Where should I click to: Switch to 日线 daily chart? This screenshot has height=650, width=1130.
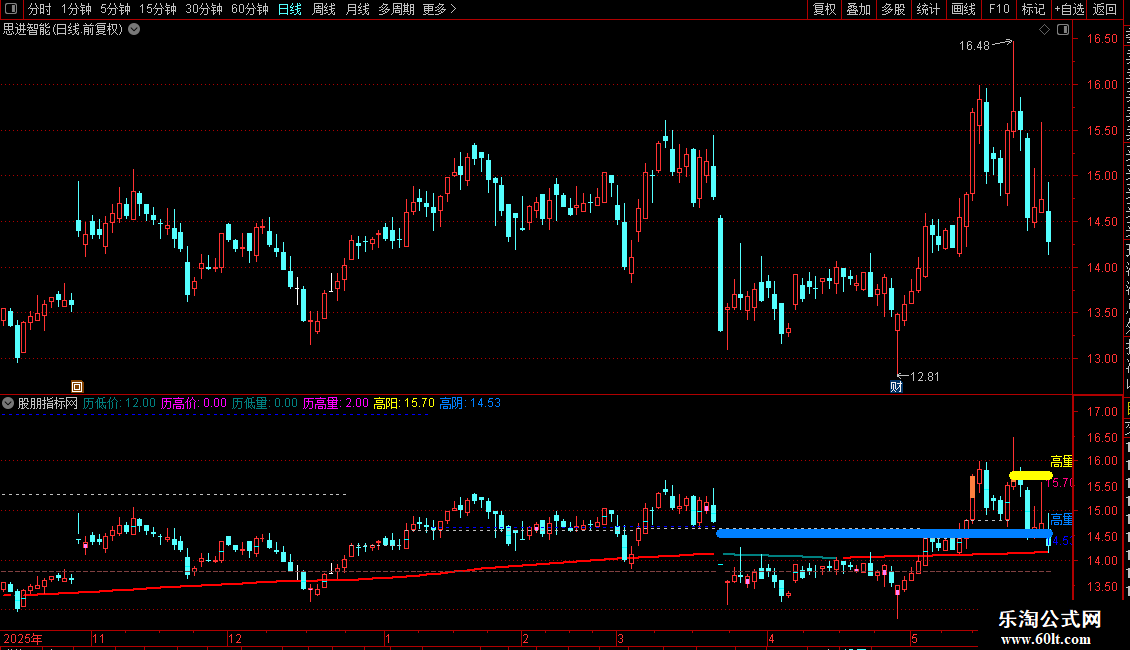pyautogui.click(x=290, y=9)
